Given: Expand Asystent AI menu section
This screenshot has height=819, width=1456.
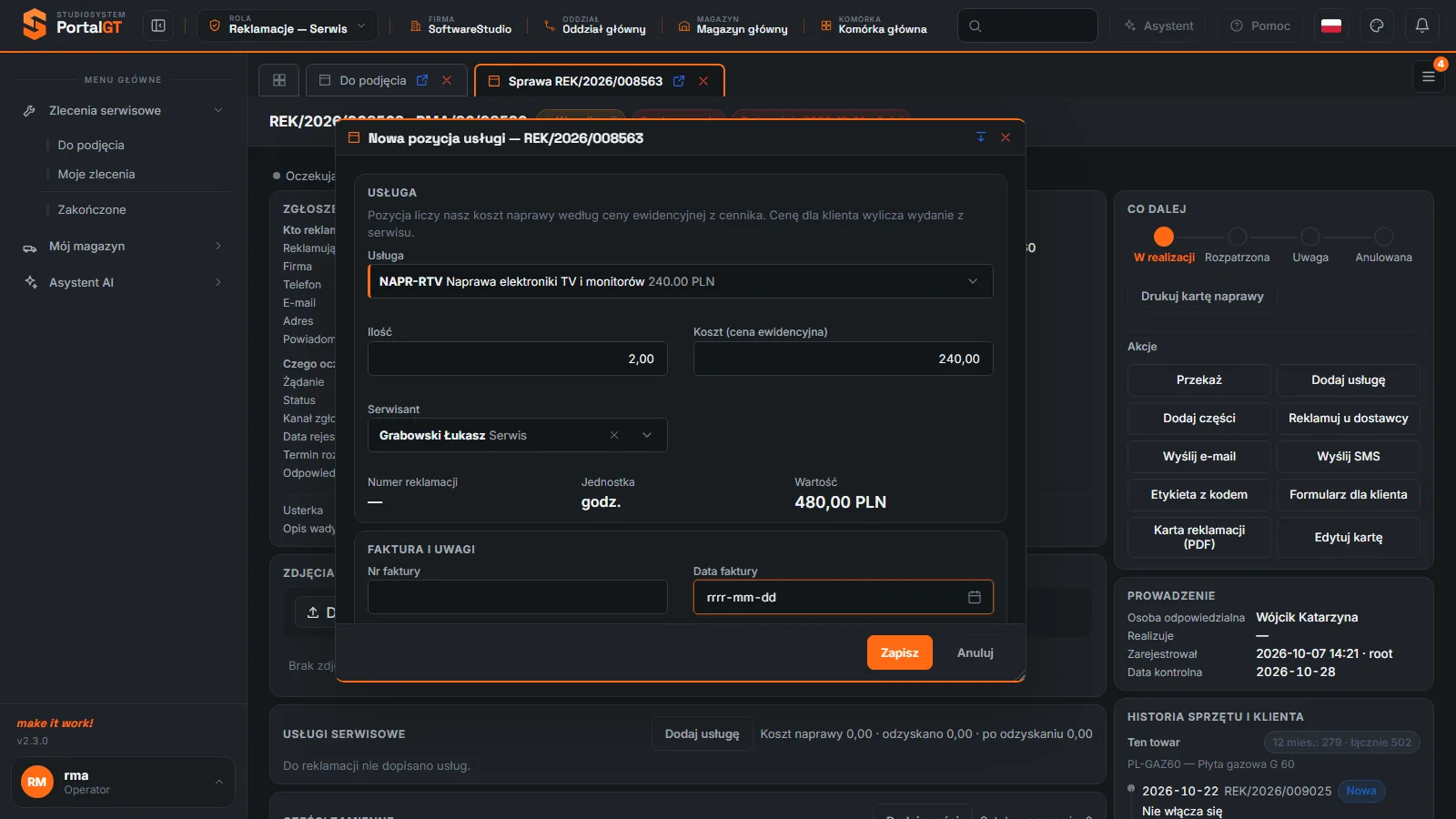Looking at the screenshot, I should 123,282.
